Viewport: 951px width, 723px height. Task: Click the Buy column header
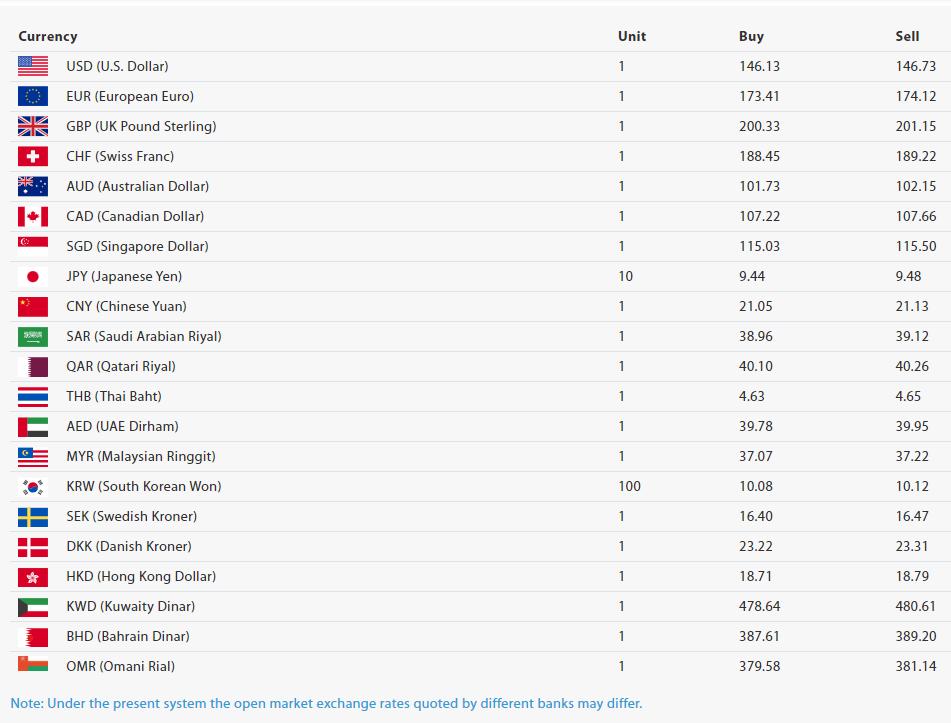(751, 36)
